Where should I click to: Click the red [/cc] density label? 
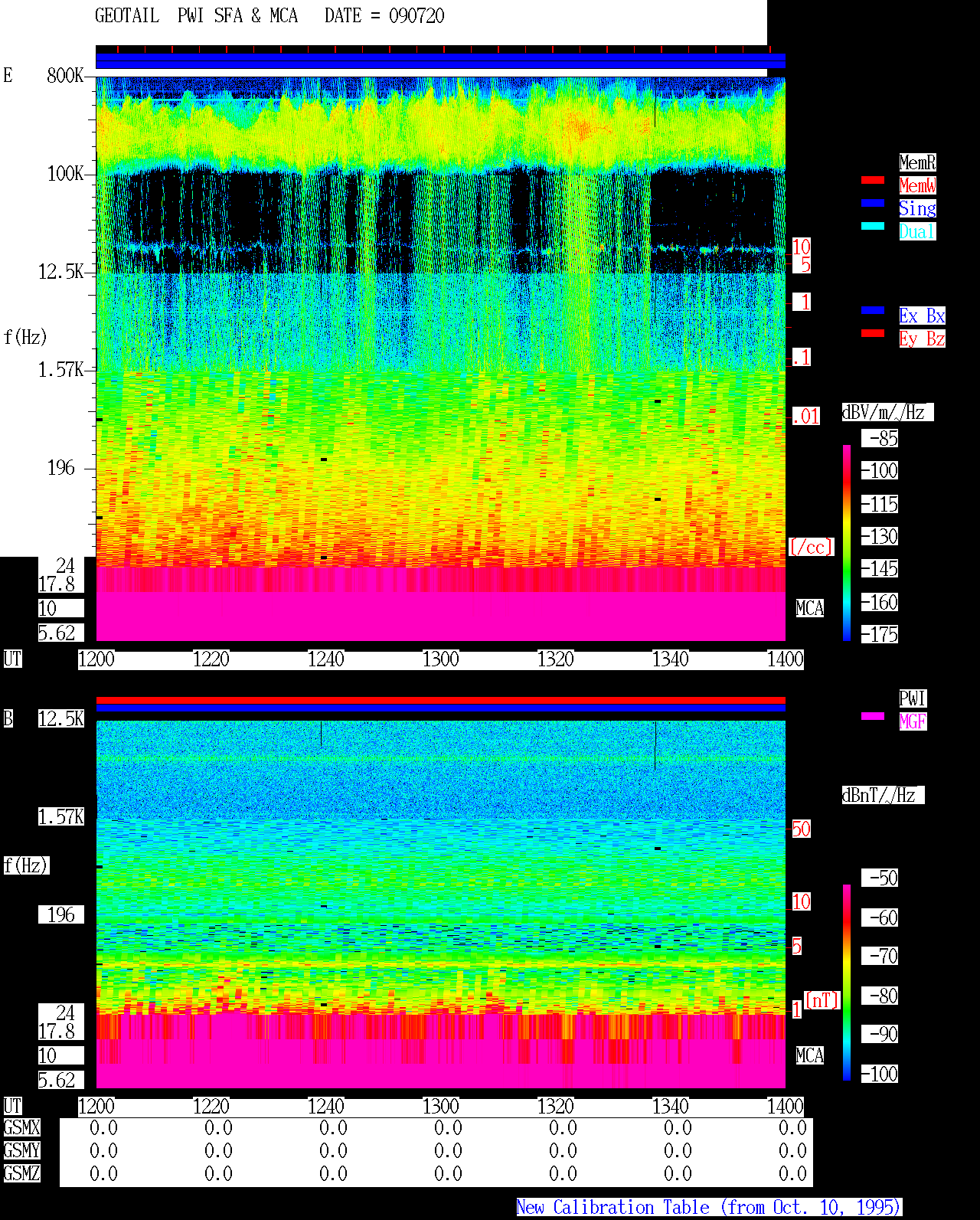pyautogui.click(x=811, y=547)
